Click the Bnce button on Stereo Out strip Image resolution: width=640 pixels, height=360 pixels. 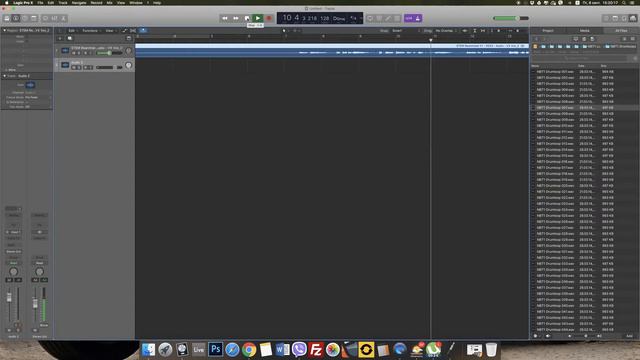44,325
